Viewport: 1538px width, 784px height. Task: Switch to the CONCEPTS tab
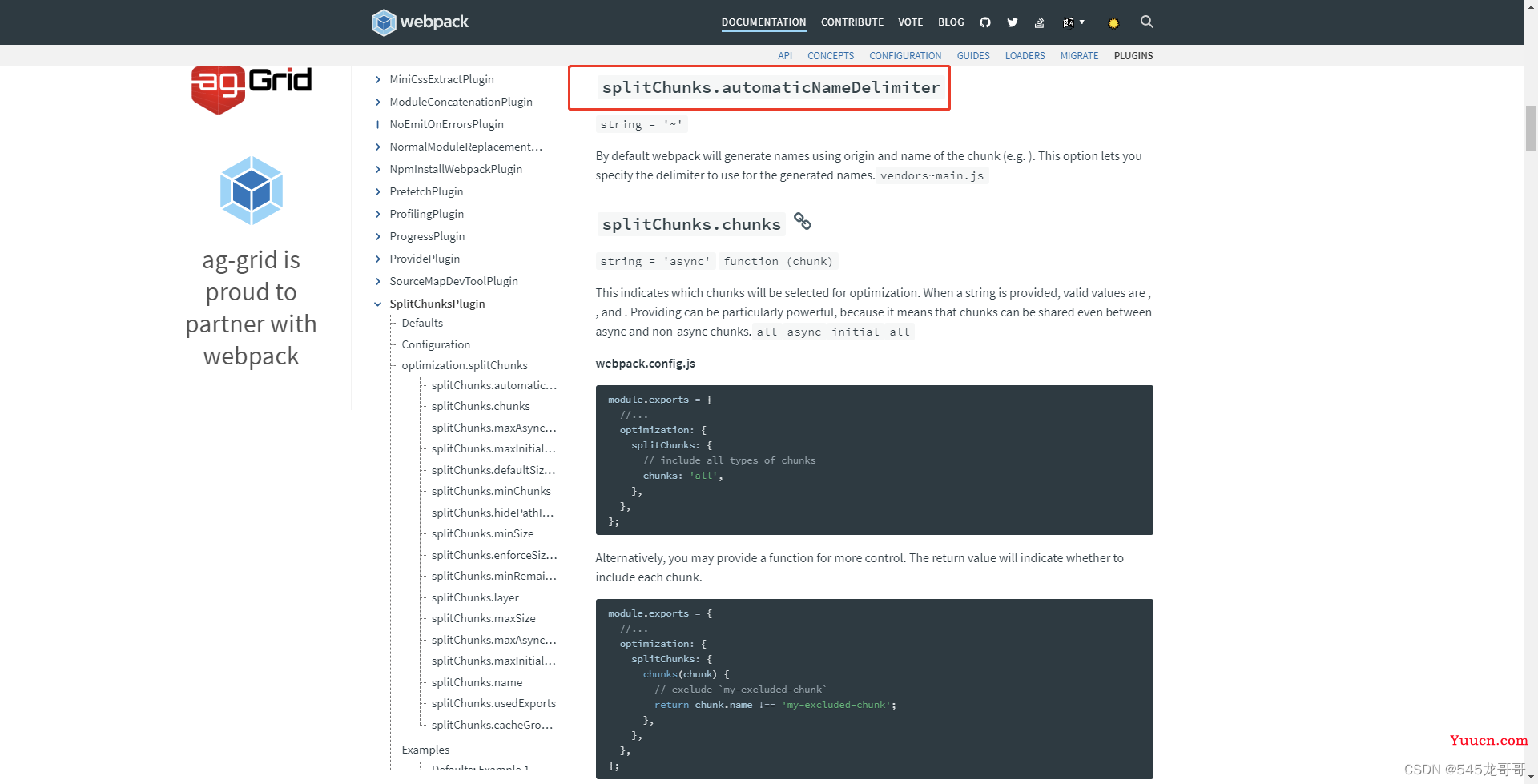pyautogui.click(x=831, y=56)
